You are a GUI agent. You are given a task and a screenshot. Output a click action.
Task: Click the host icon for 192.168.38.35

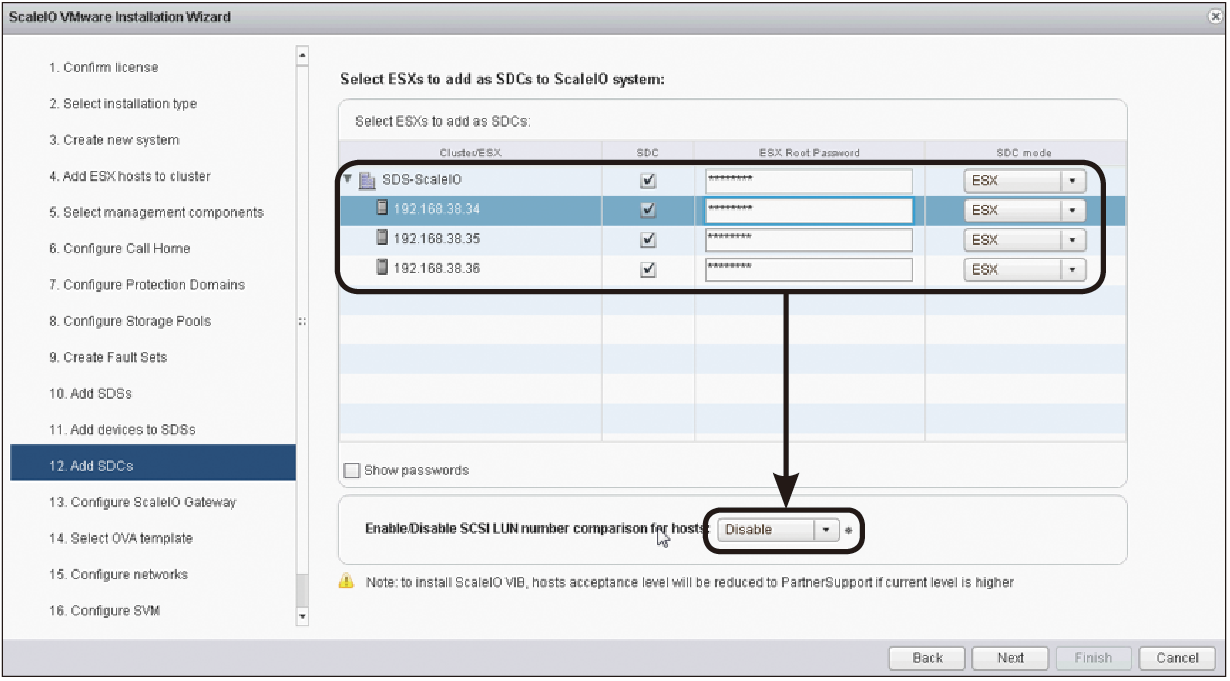[x=381, y=238]
